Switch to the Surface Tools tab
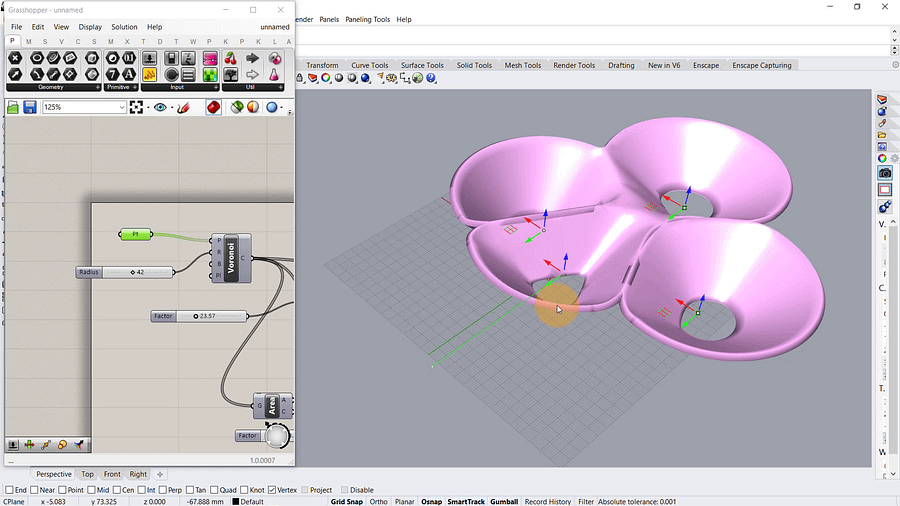The image size is (900, 506). pos(422,65)
